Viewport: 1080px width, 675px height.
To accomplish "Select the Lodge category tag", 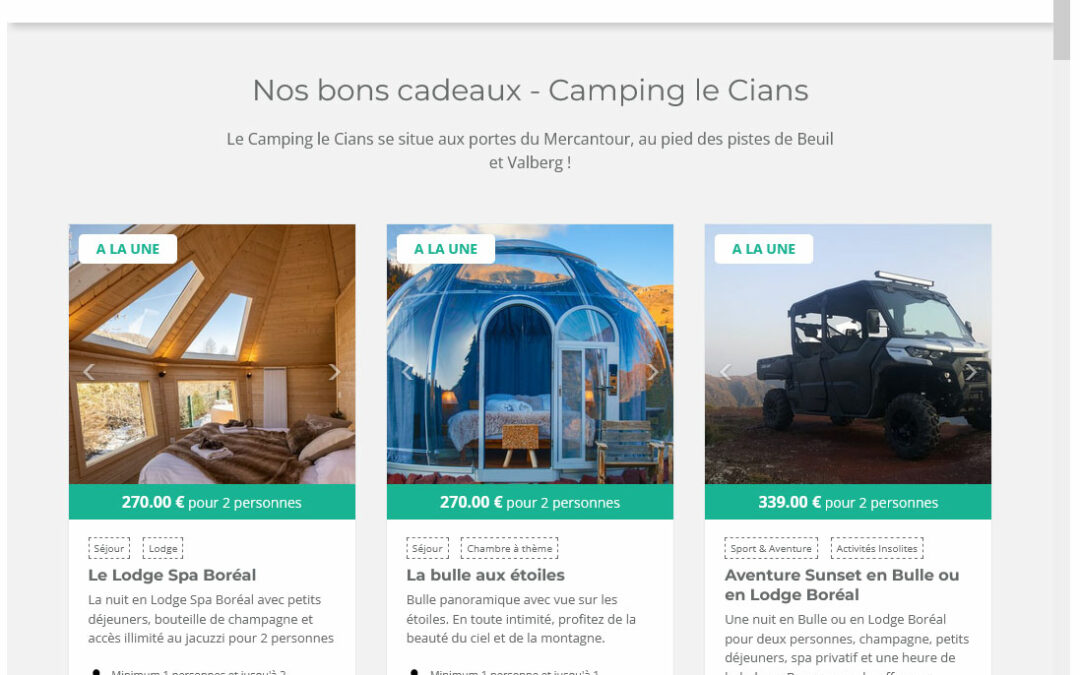I will [163, 548].
